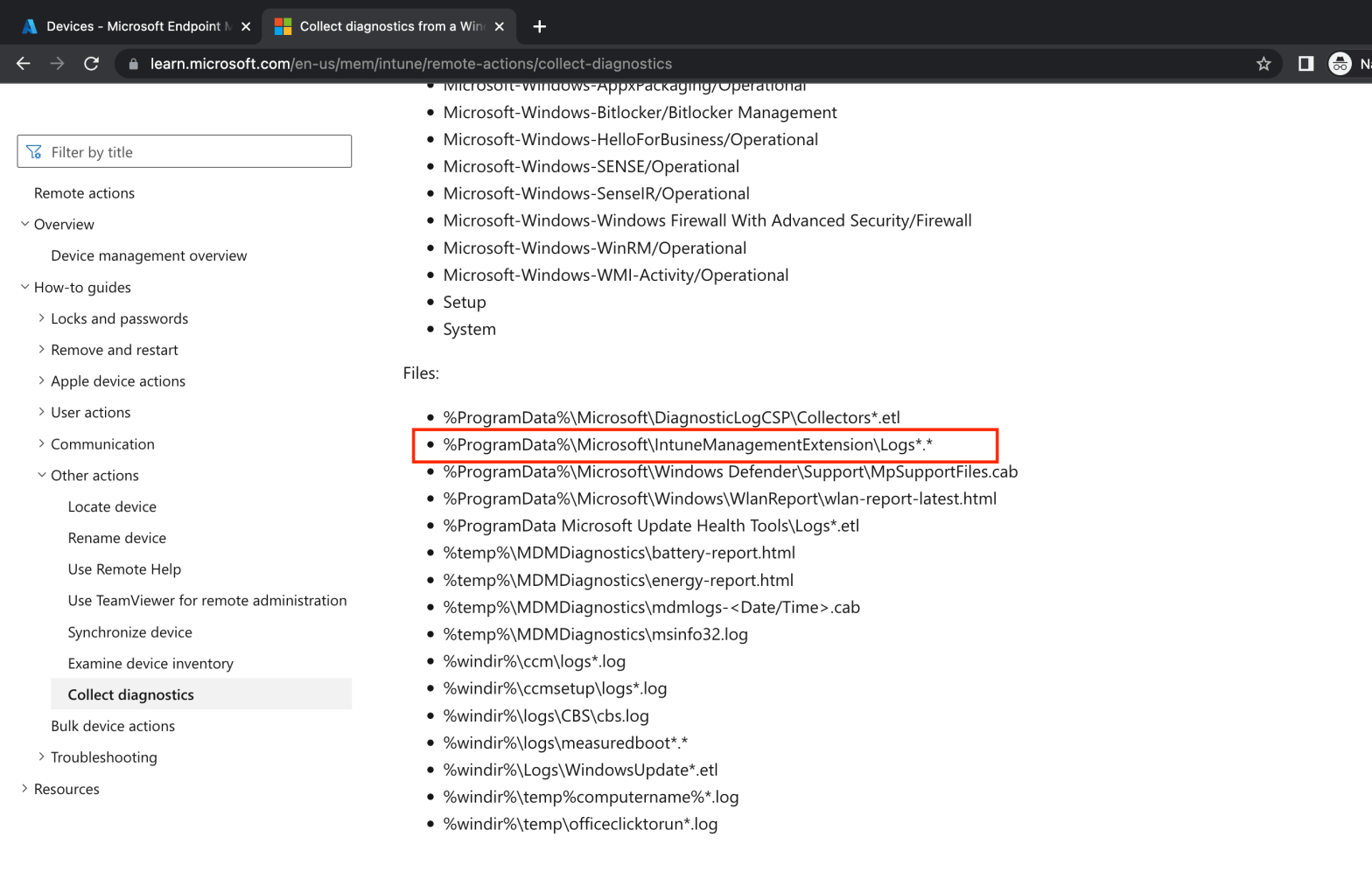Image resolution: width=1372 pixels, height=872 pixels.
Task: Click the browser forward arrow
Action: (57, 64)
